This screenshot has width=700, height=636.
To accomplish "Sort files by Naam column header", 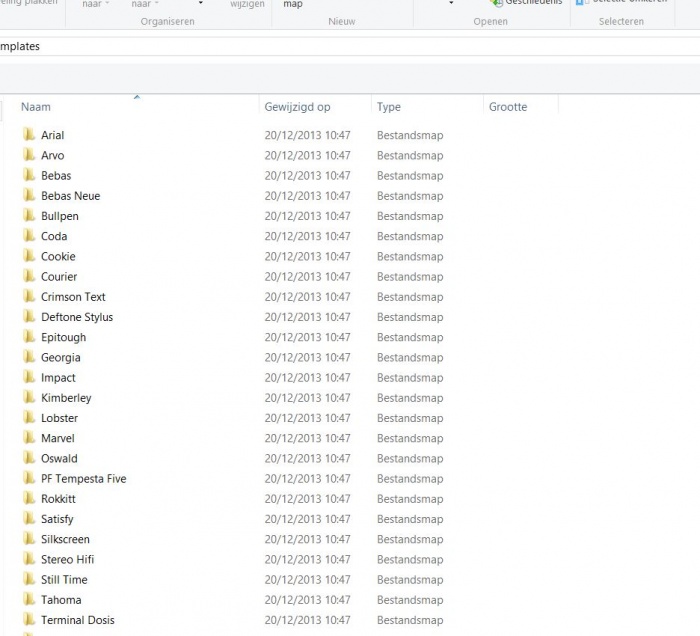I will (36, 107).
